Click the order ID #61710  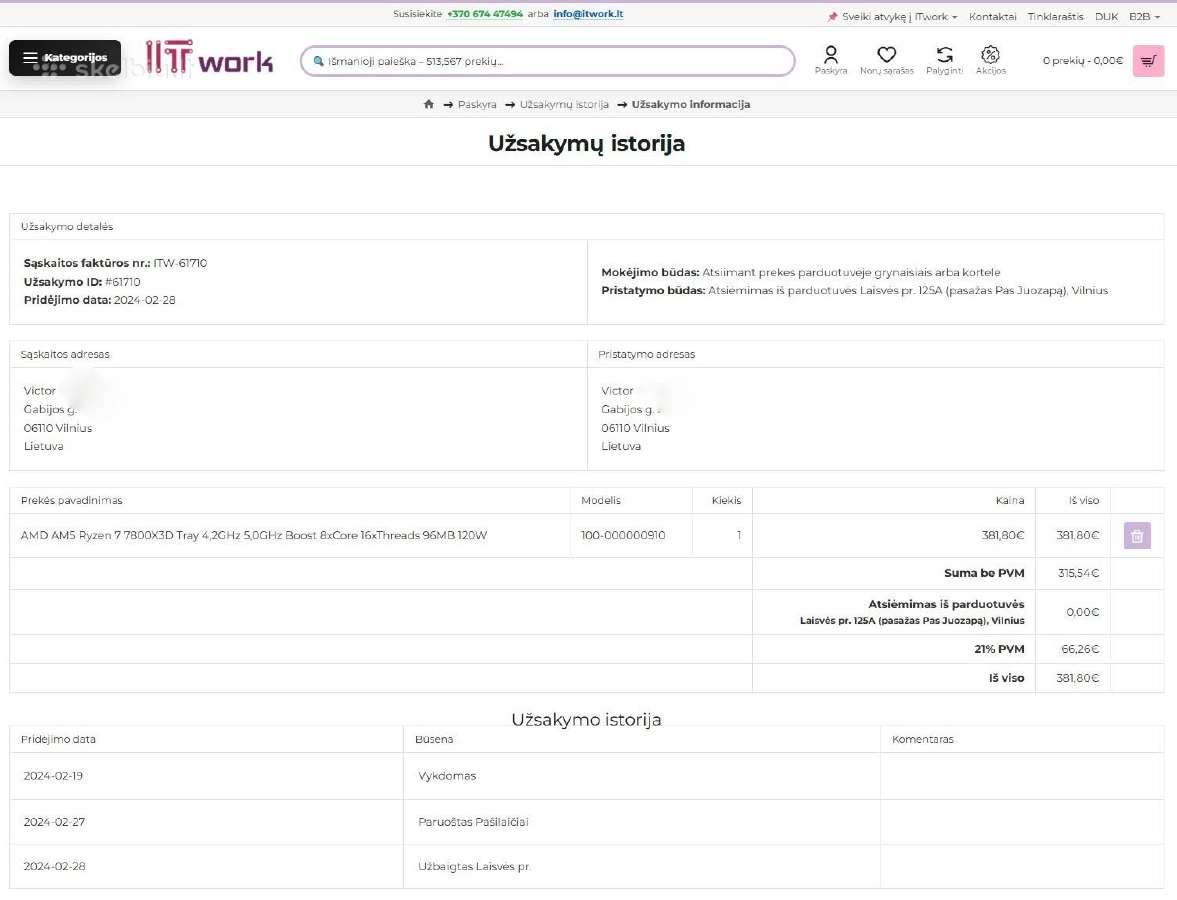(122, 281)
